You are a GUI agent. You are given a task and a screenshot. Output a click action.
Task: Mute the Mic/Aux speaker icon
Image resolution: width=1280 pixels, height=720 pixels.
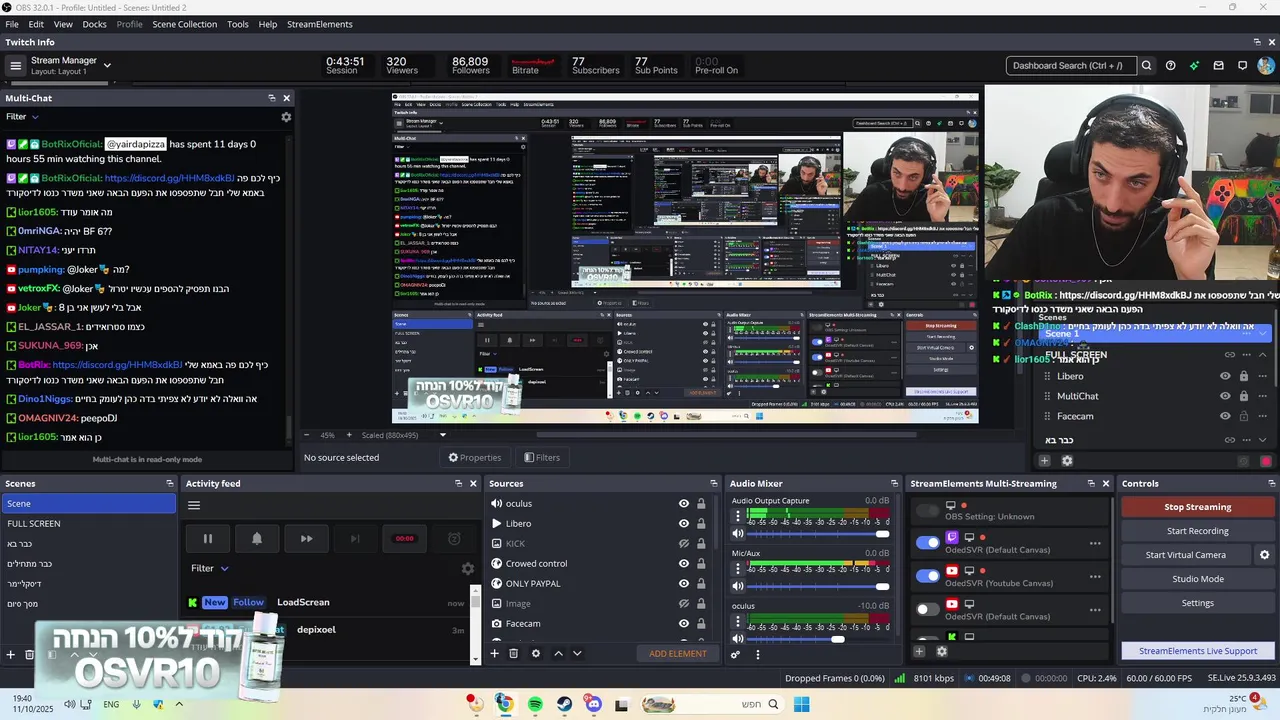738,586
